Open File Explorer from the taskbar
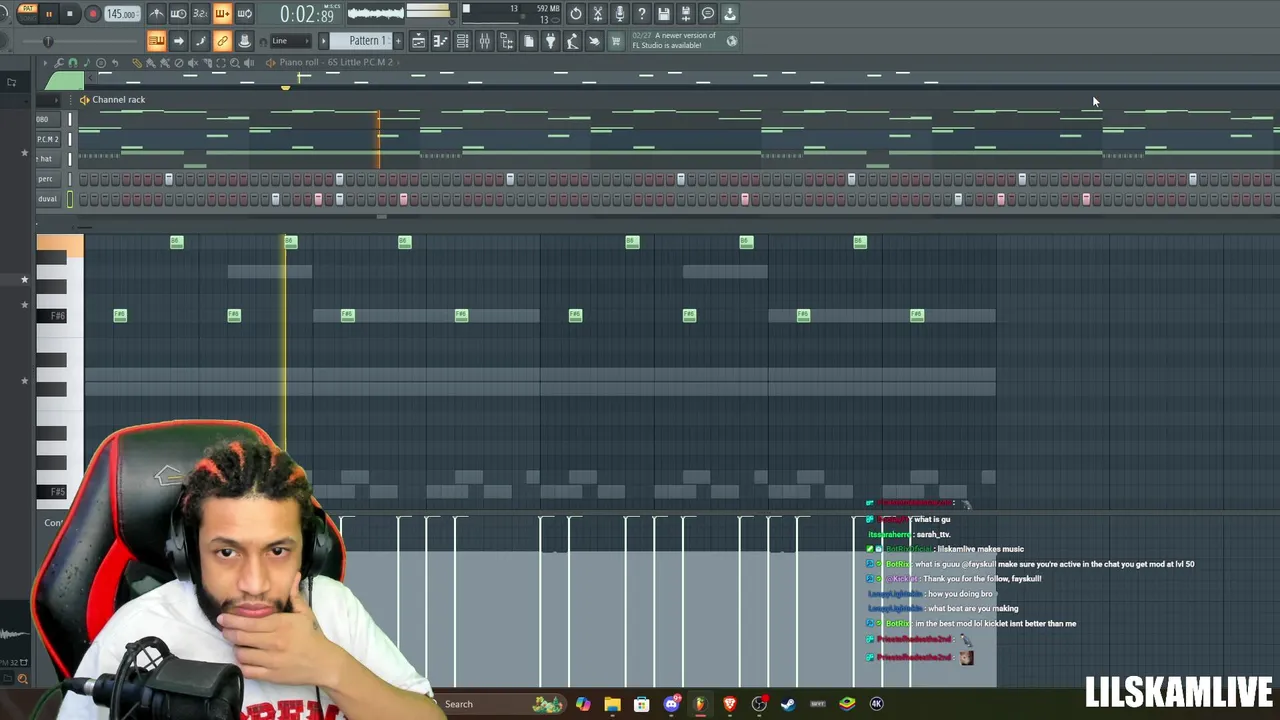The image size is (1280, 720). (x=612, y=704)
